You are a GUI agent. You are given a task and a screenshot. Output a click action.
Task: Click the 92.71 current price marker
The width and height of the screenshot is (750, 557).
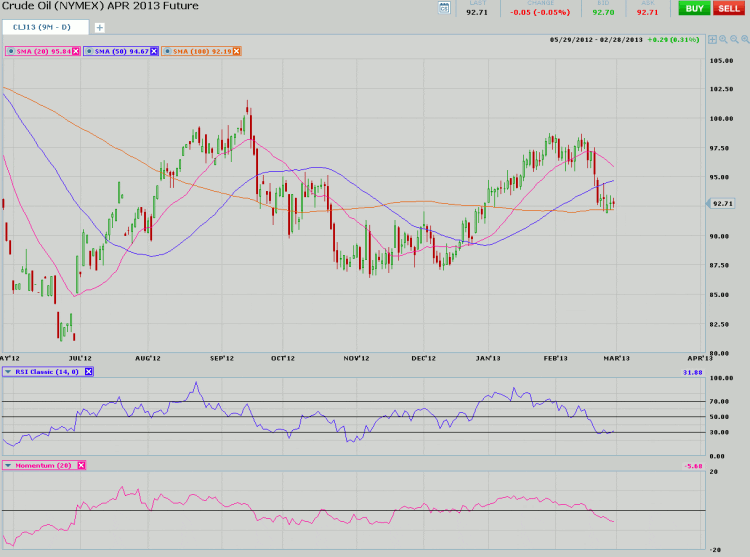(x=722, y=203)
